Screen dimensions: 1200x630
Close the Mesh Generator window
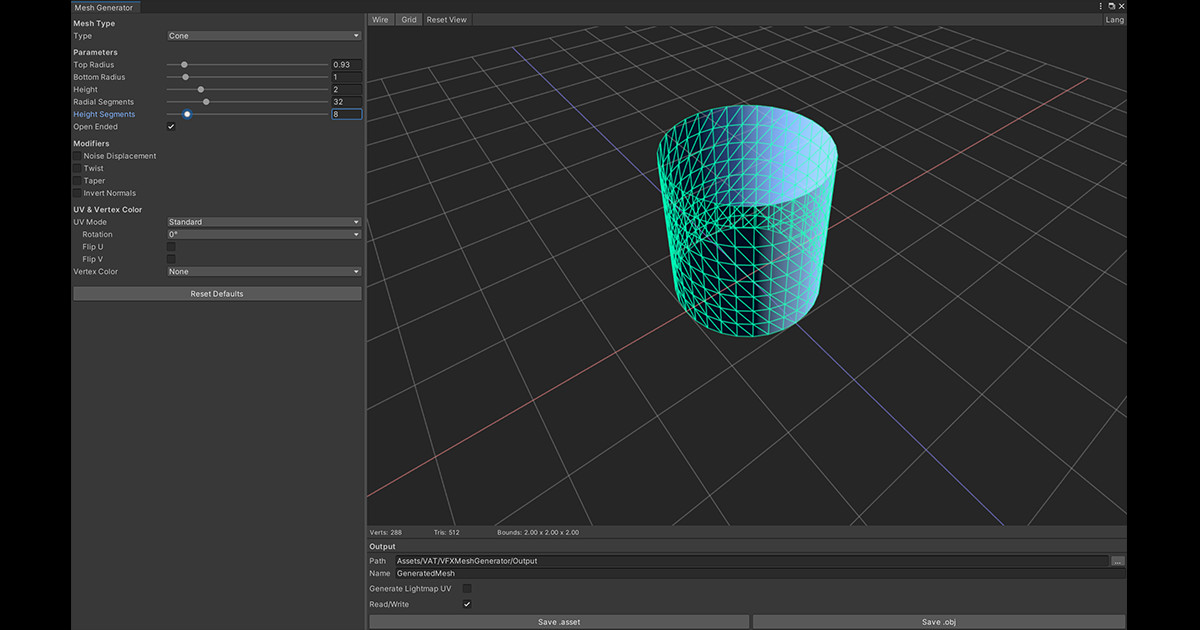click(1122, 6)
